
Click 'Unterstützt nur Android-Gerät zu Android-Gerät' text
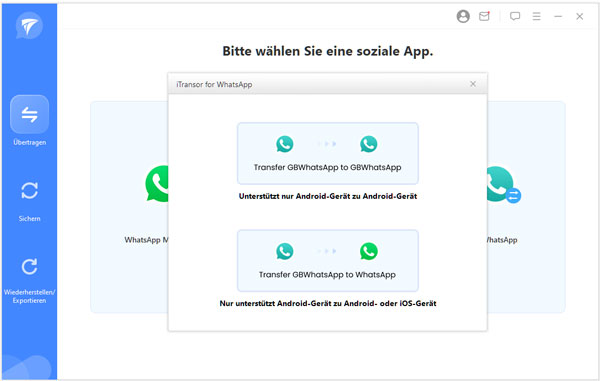pyautogui.click(x=328, y=196)
